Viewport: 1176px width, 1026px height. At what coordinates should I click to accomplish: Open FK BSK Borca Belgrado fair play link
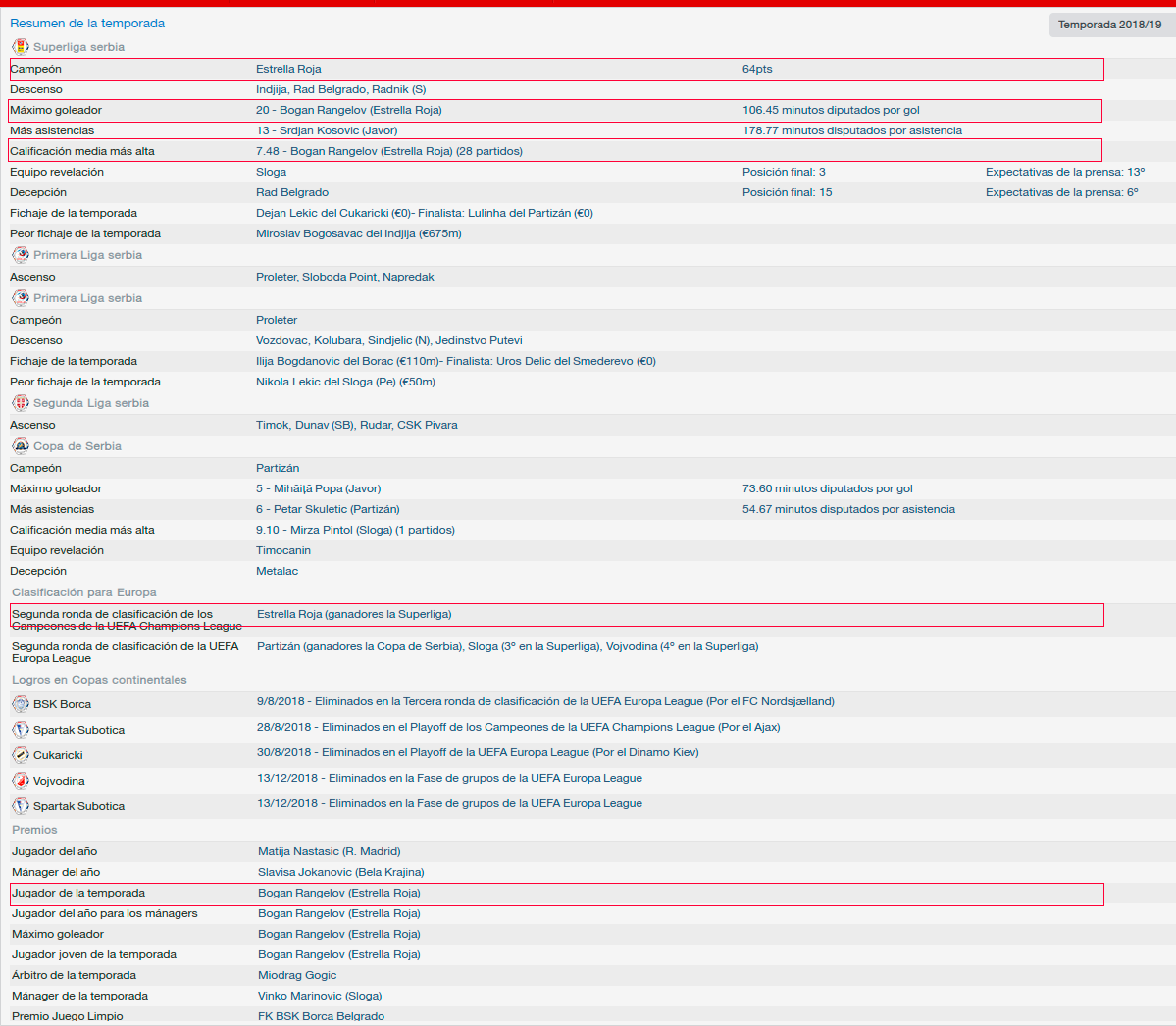[x=321, y=1016]
